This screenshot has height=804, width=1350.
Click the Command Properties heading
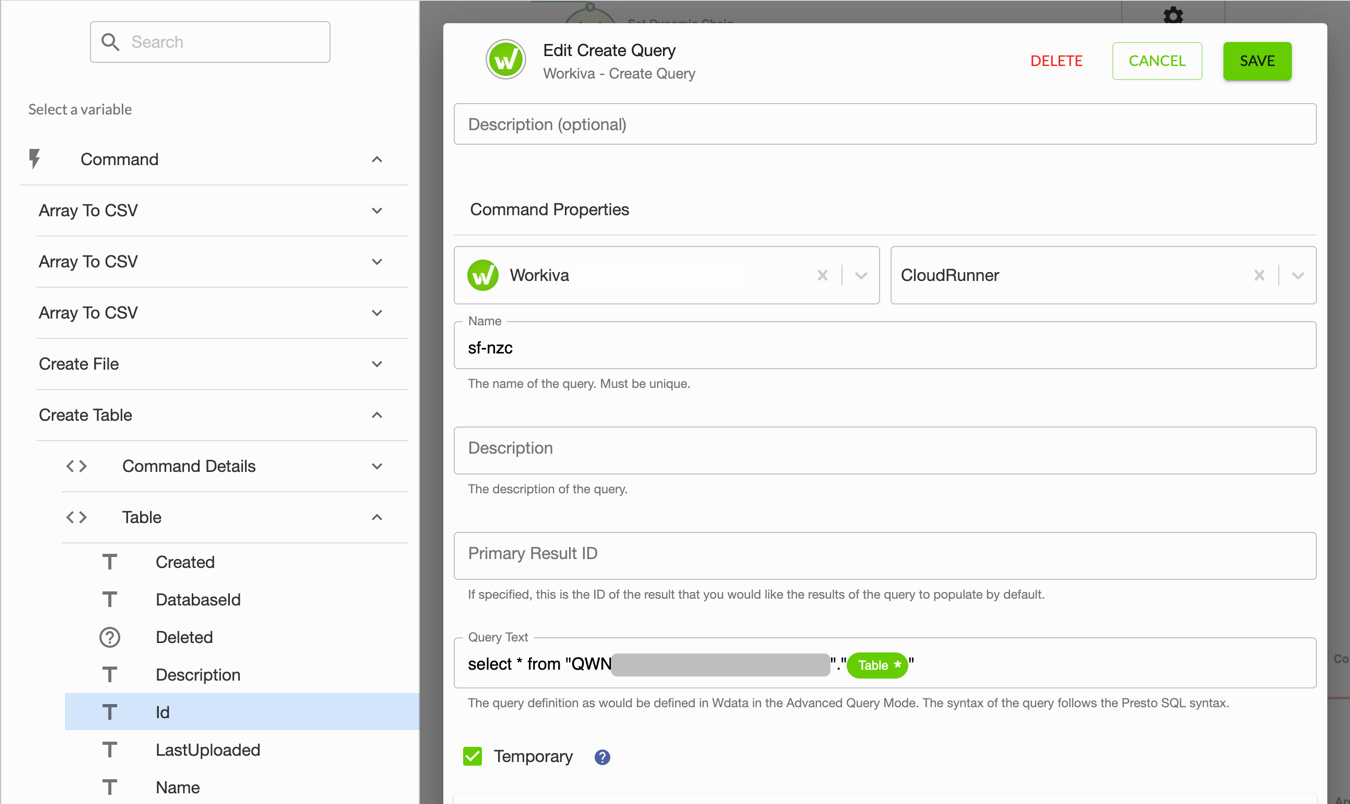tap(550, 209)
